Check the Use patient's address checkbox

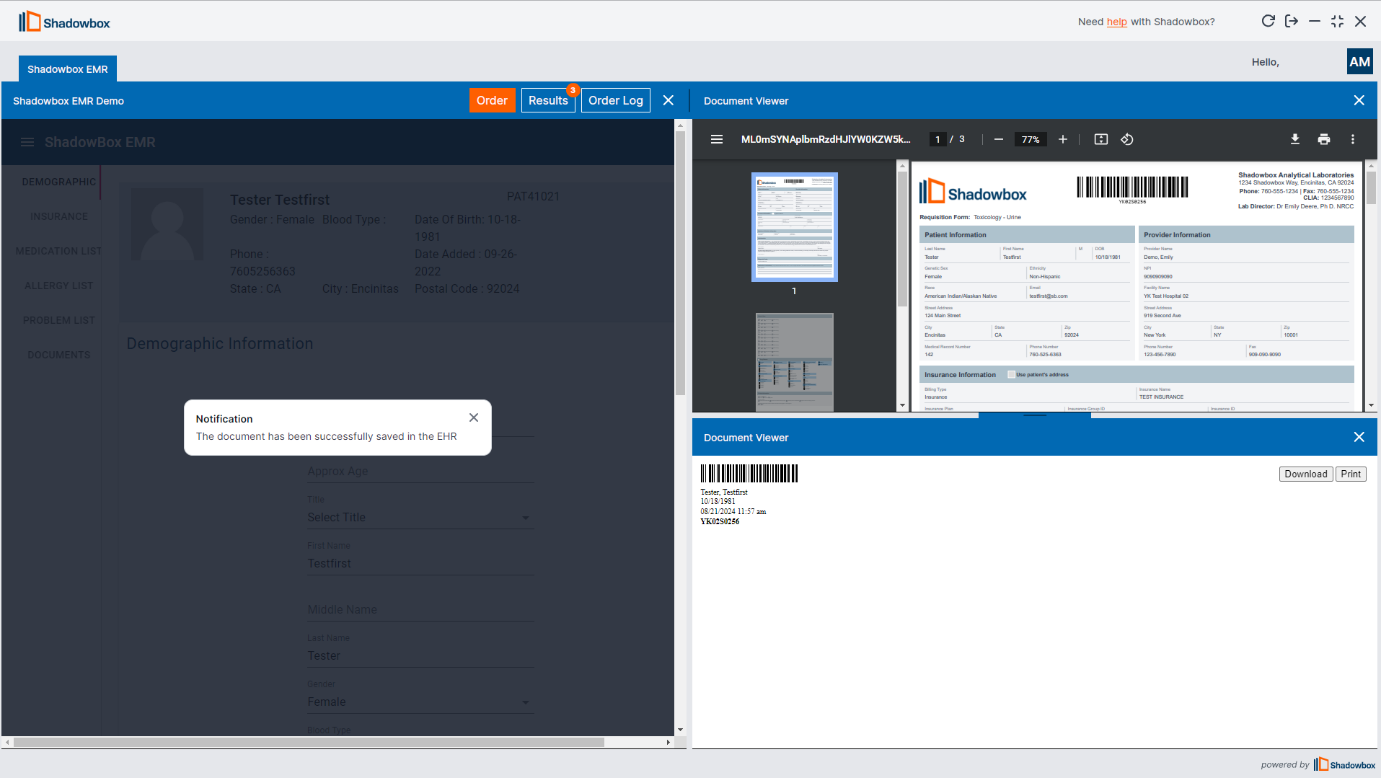[x=1011, y=374]
